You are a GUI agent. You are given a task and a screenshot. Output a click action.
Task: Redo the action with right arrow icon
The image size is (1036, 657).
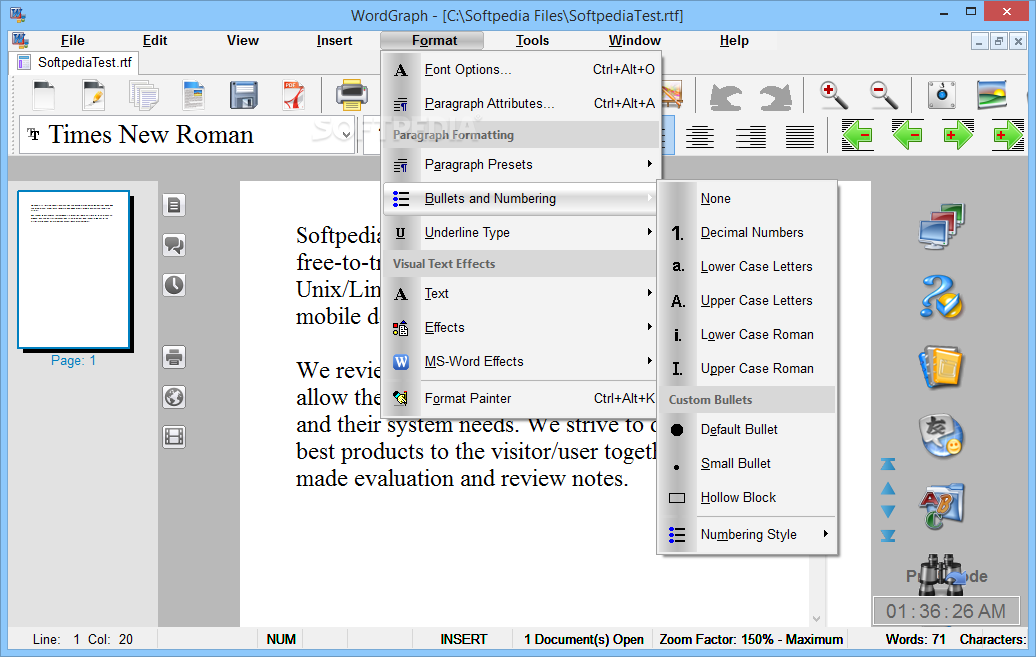tap(775, 97)
